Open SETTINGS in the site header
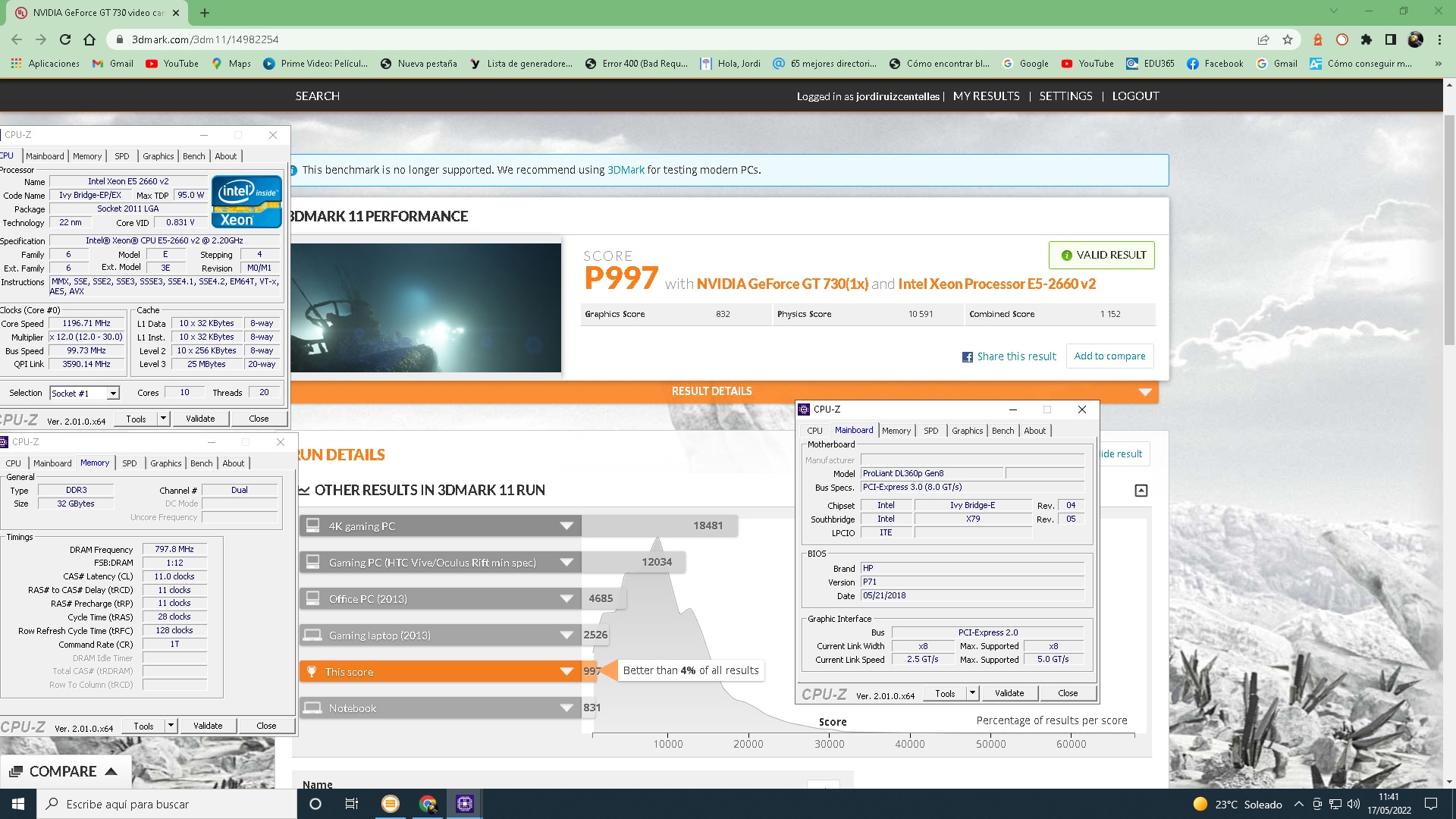Image resolution: width=1456 pixels, height=819 pixels. [x=1065, y=96]
